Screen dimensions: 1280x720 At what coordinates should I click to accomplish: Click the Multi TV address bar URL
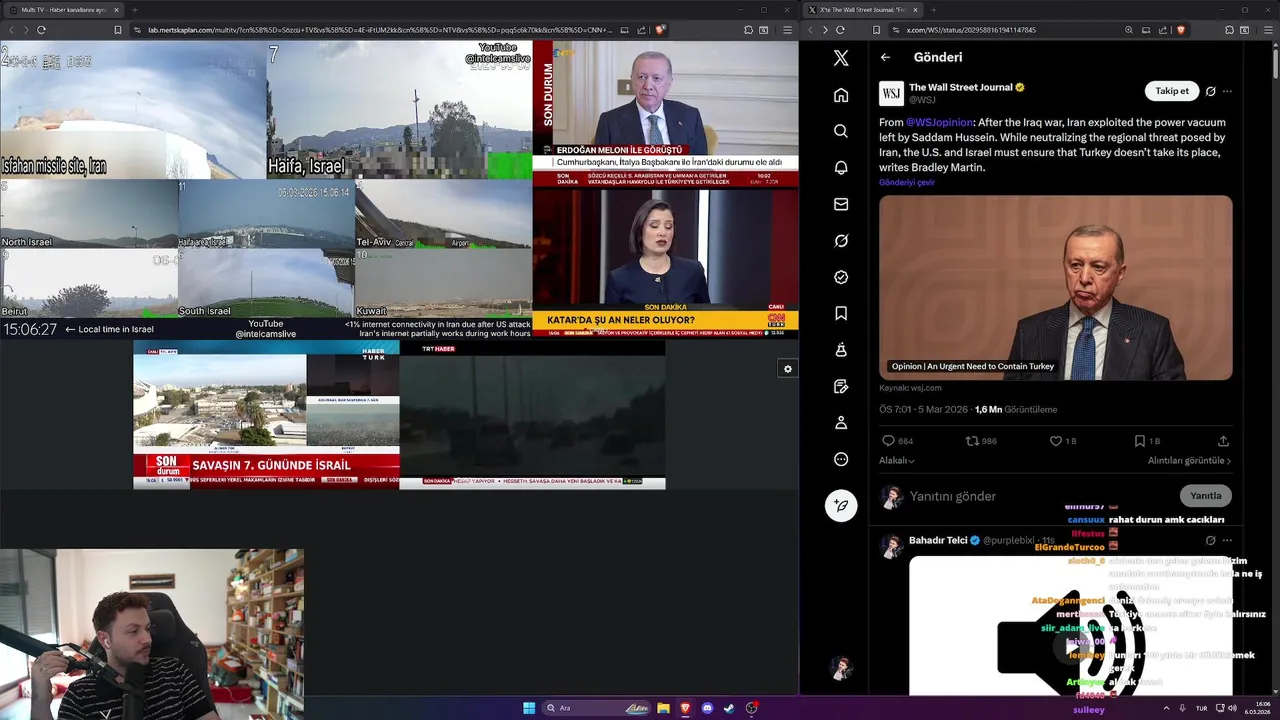coord(380,30)
